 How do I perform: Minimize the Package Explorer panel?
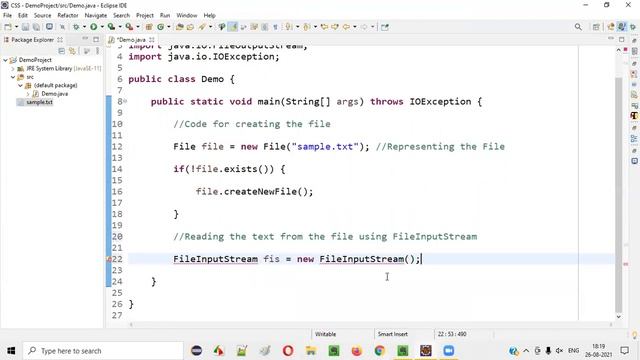pos(85,39)
